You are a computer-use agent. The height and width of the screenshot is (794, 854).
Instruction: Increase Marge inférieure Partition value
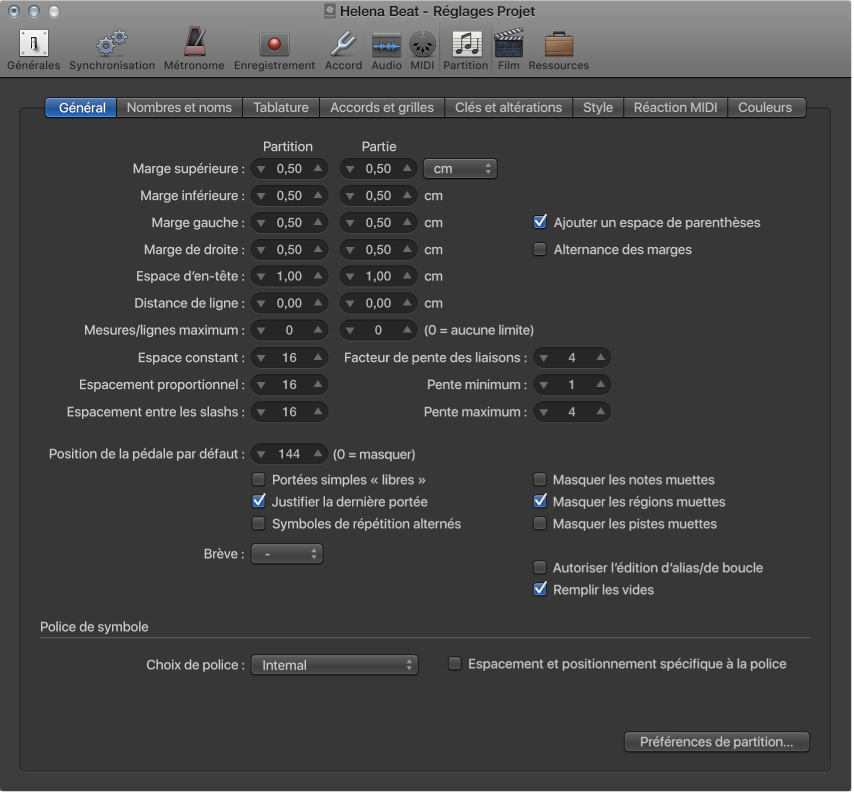click(x=318, y=195)
